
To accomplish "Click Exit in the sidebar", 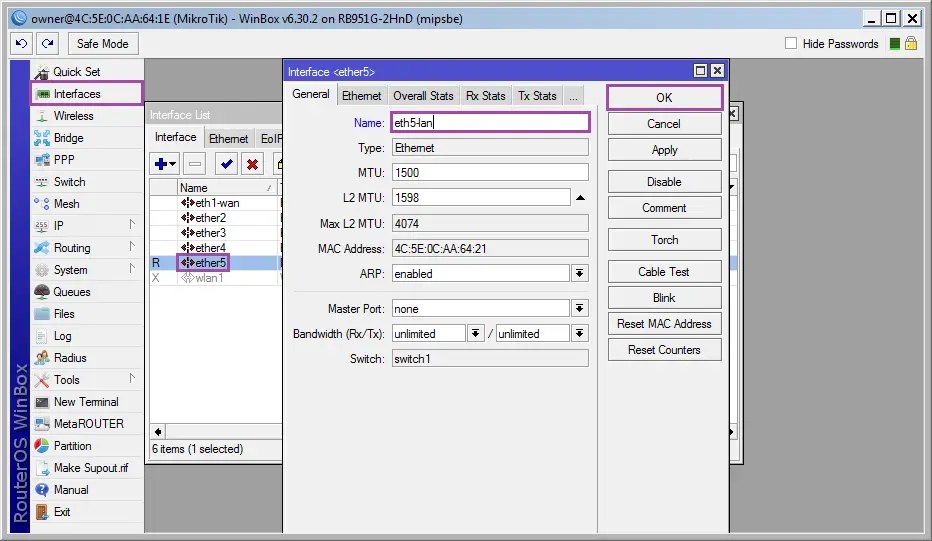I will click(x=87, y=512).
